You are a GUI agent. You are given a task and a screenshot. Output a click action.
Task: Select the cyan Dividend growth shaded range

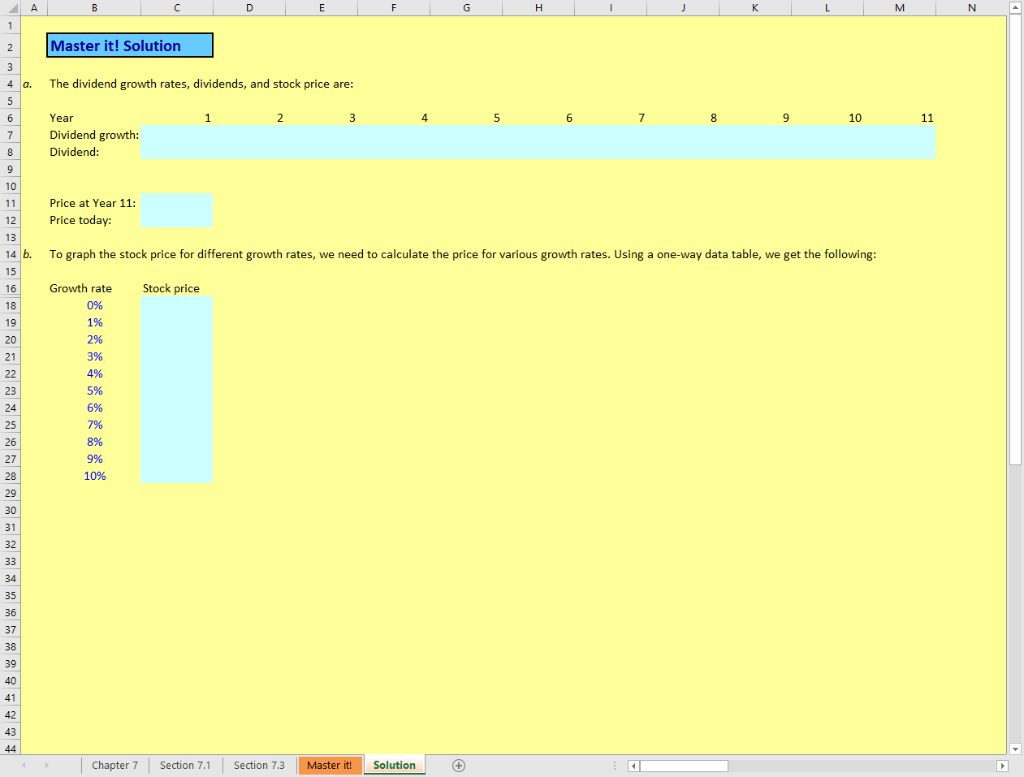tap(538, 135)
